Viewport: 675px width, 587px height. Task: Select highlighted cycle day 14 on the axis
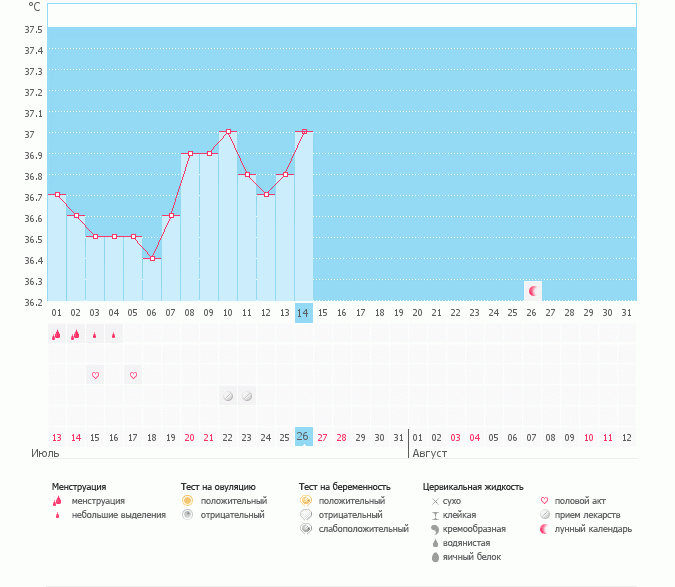point(304,313)
